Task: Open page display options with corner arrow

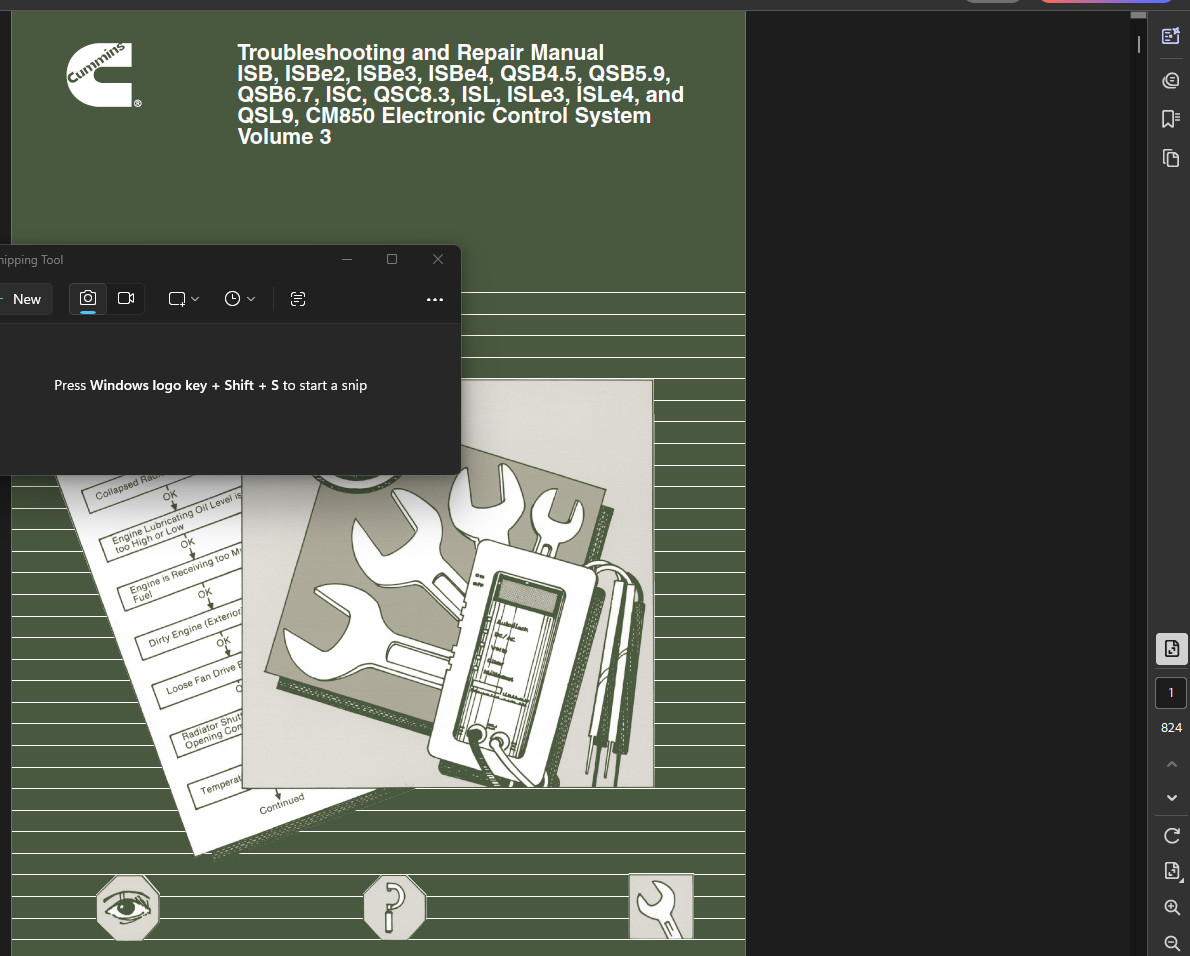Action: (1171, 871)
